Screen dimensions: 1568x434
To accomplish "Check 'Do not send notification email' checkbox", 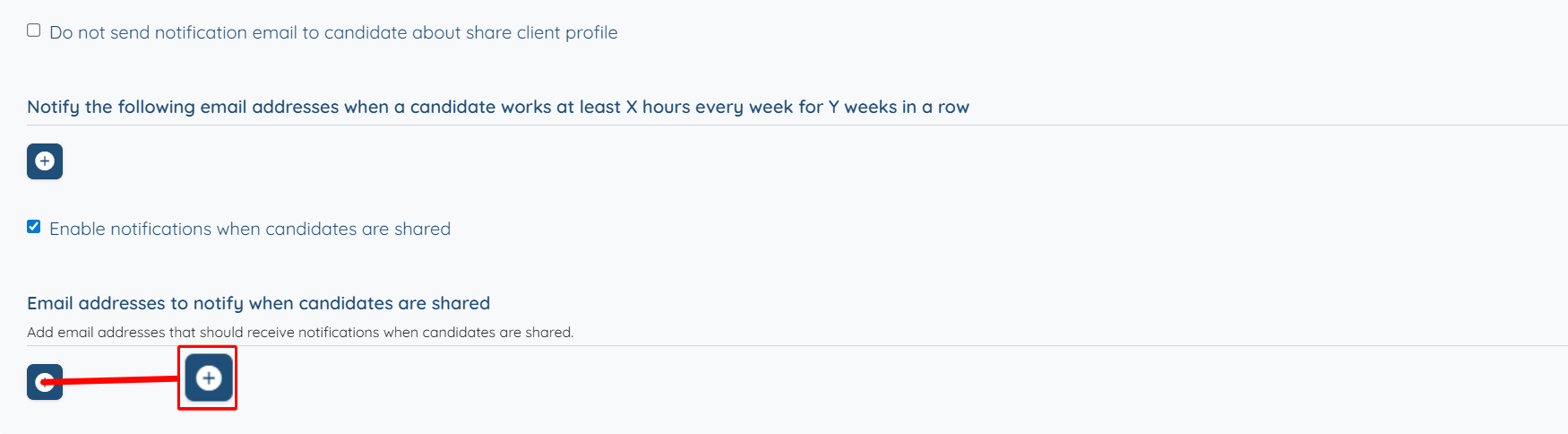I will click(x=34, y=30).
